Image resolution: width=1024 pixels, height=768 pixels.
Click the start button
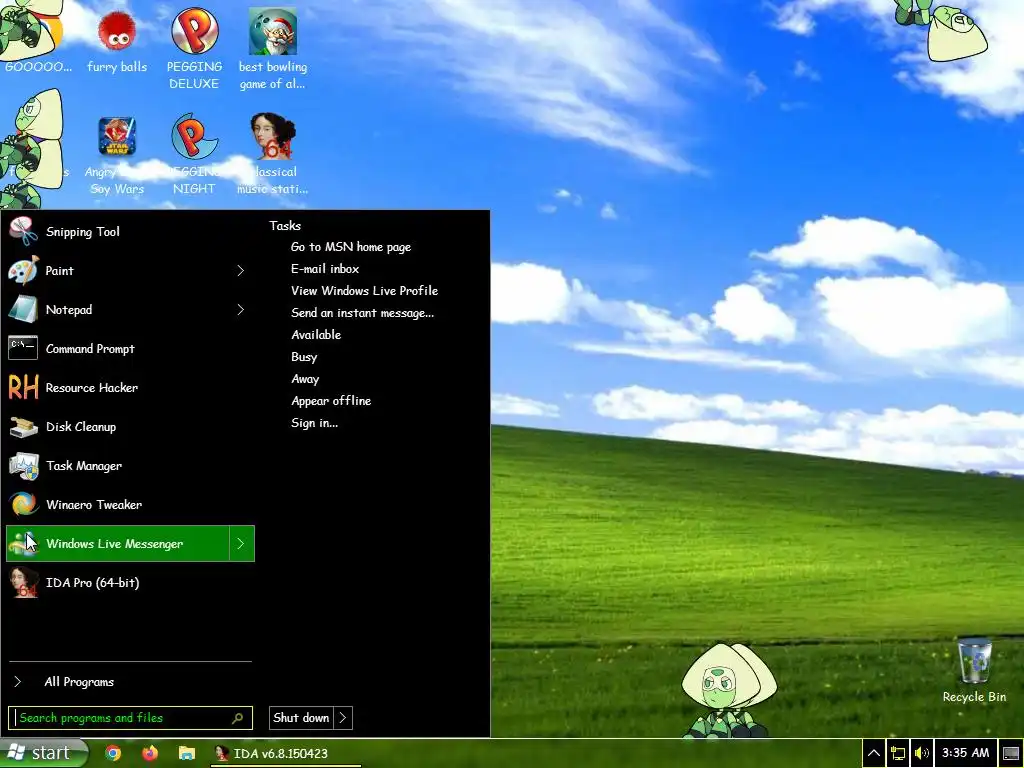tap(43, 753)
